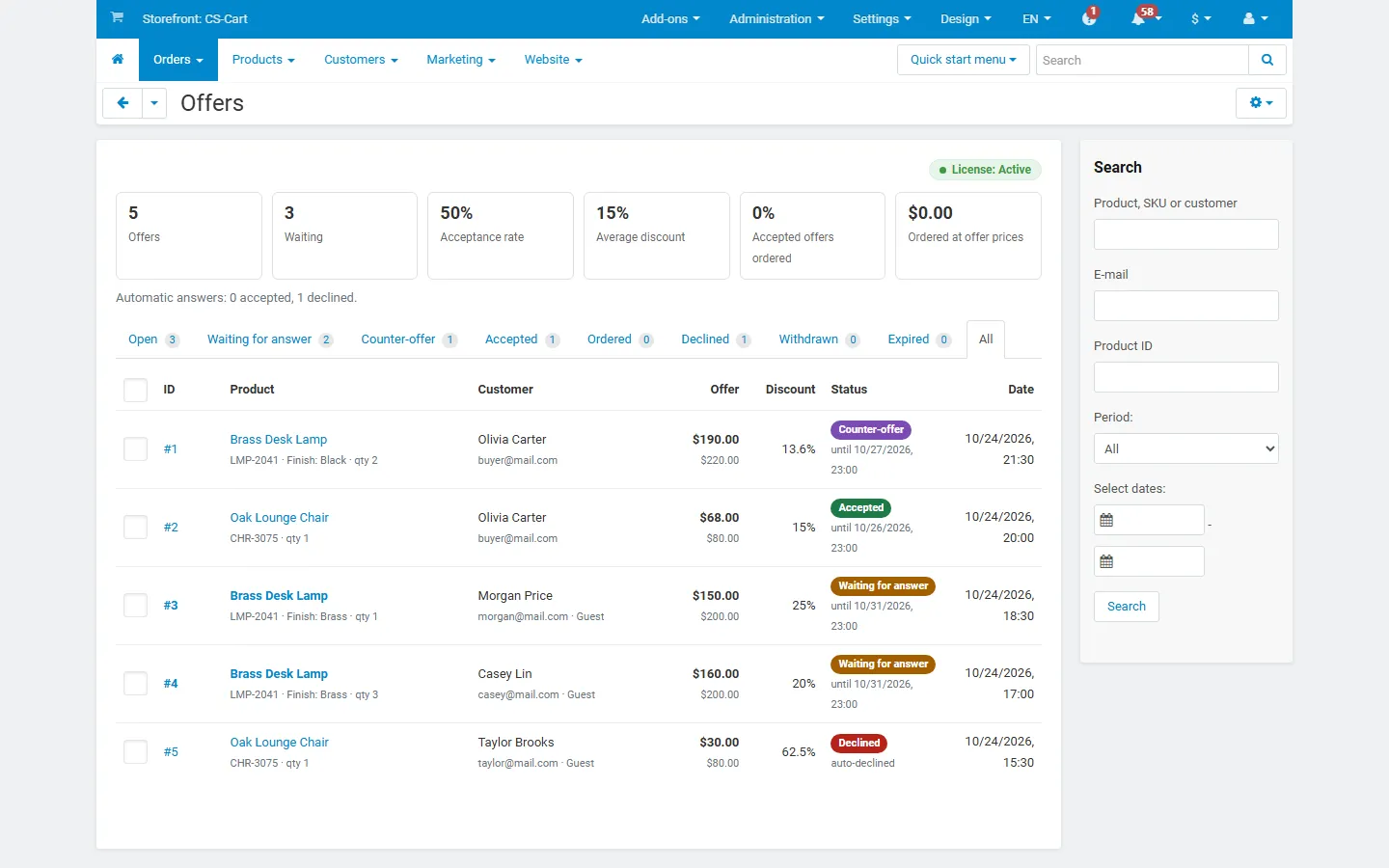Switch to the Declined tab
1389x868 pixels.
pos(716,339)
